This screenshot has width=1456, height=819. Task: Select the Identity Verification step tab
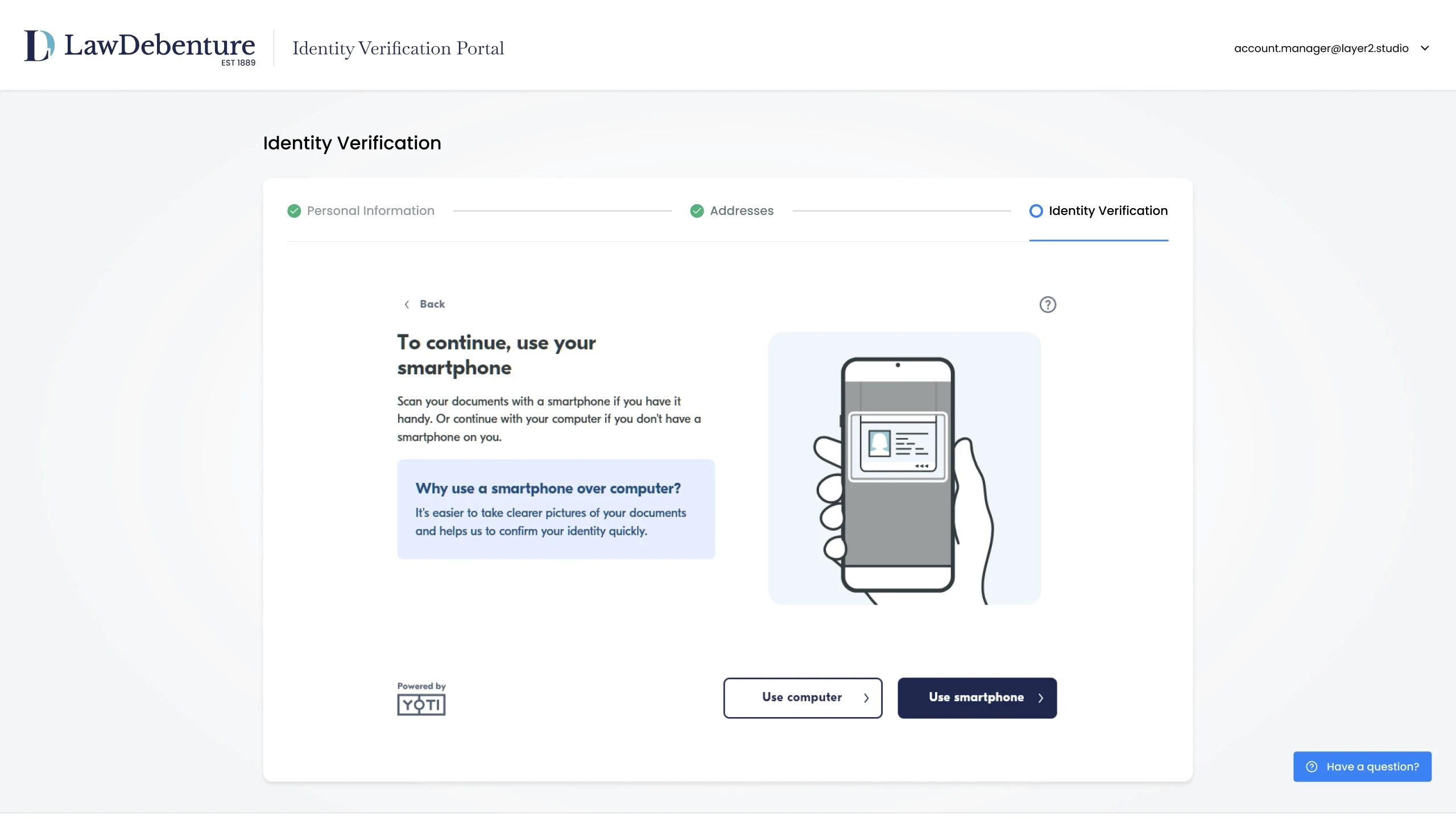tap(1107, 211)
